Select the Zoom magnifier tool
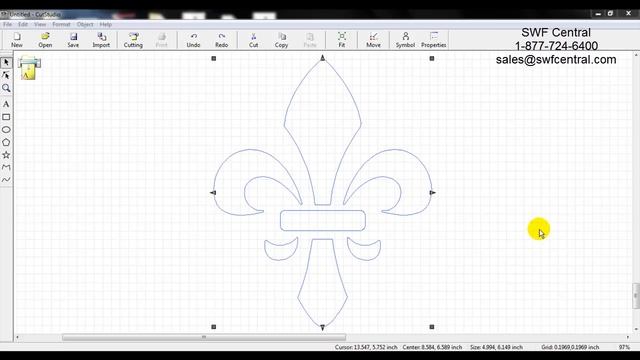This screenshot has height=360, width=640. click(x=6, y=88)
